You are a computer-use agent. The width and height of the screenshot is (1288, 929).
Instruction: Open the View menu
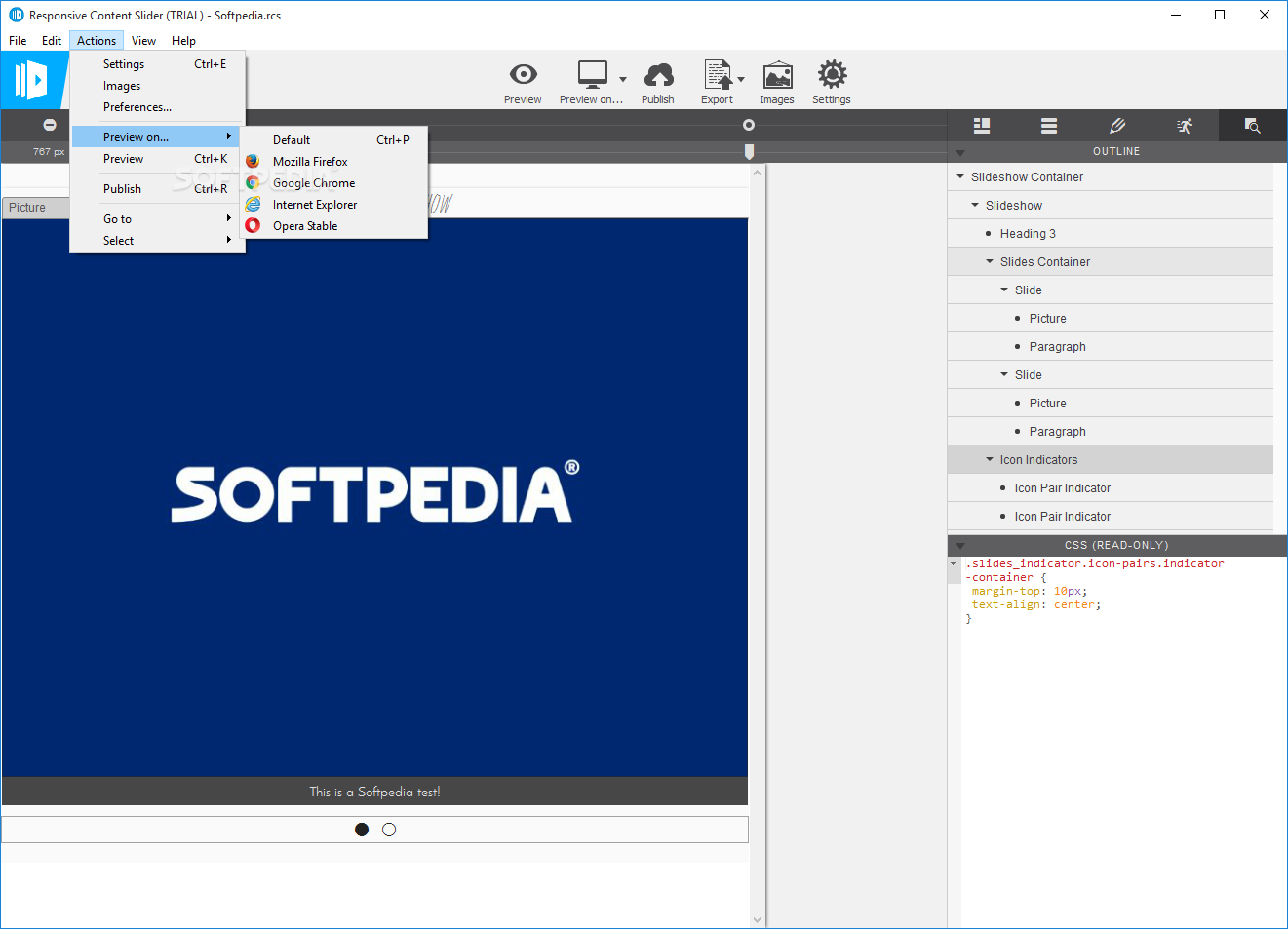[x=143, y=41]
